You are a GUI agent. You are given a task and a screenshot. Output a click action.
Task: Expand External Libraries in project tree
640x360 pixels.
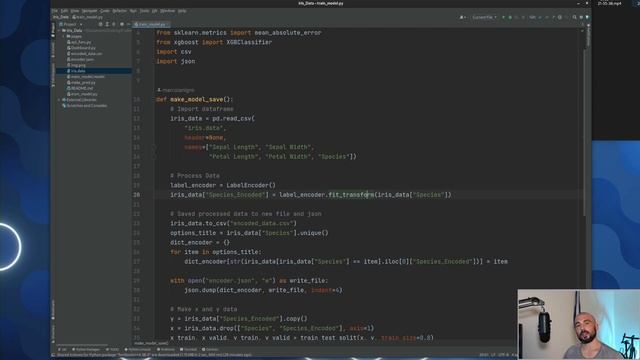coord(60,100)
